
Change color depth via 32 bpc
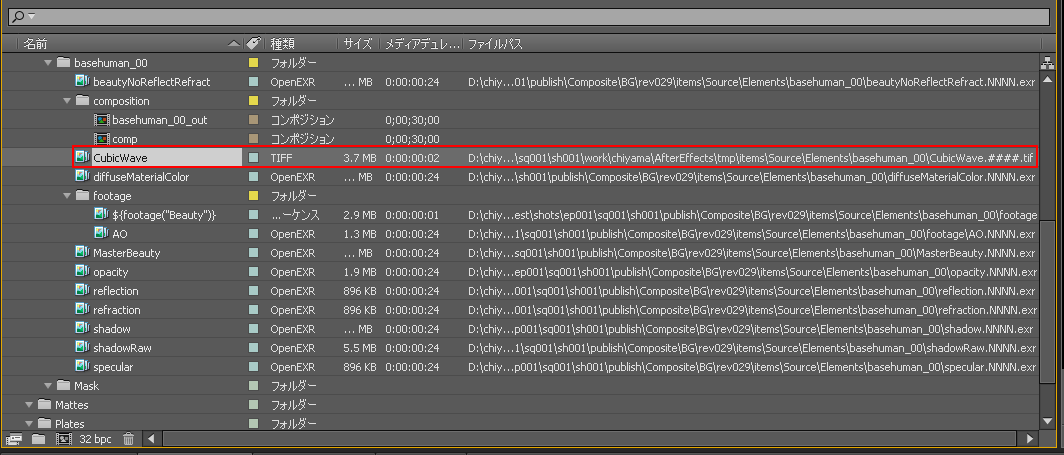[95, 439]
